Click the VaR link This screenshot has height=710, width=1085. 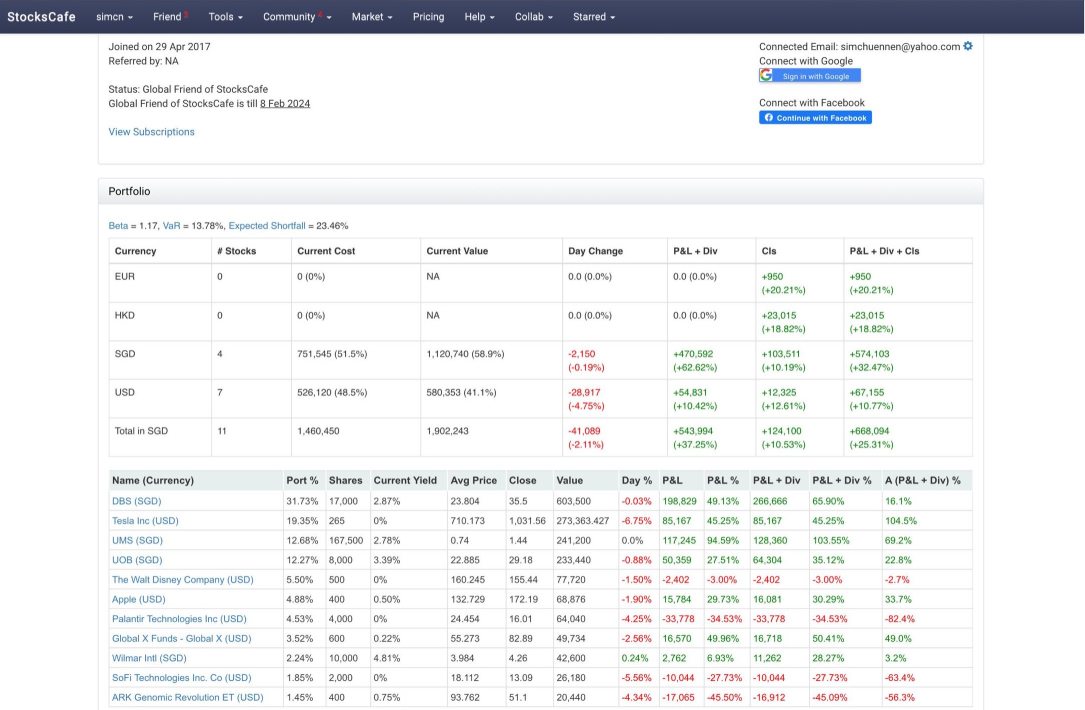pyautogui.click(x=172, y=226)
